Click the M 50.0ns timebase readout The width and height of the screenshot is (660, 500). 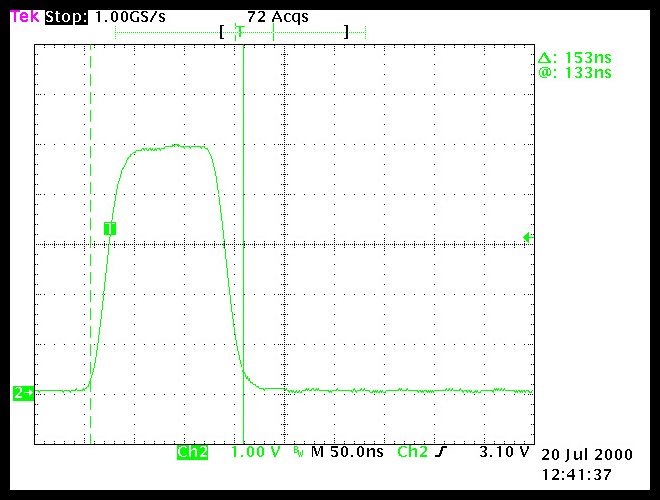[347, 452]
